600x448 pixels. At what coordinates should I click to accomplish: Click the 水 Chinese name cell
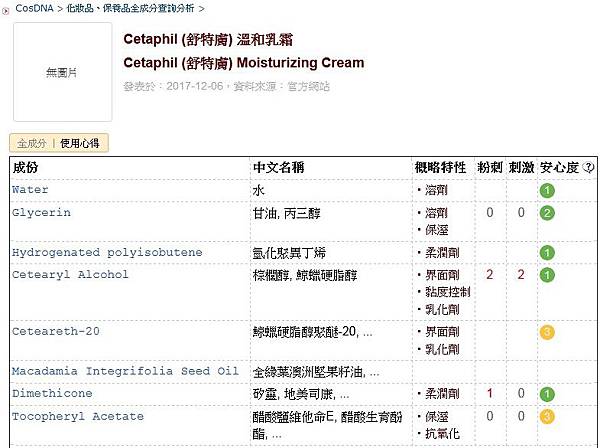258,191
